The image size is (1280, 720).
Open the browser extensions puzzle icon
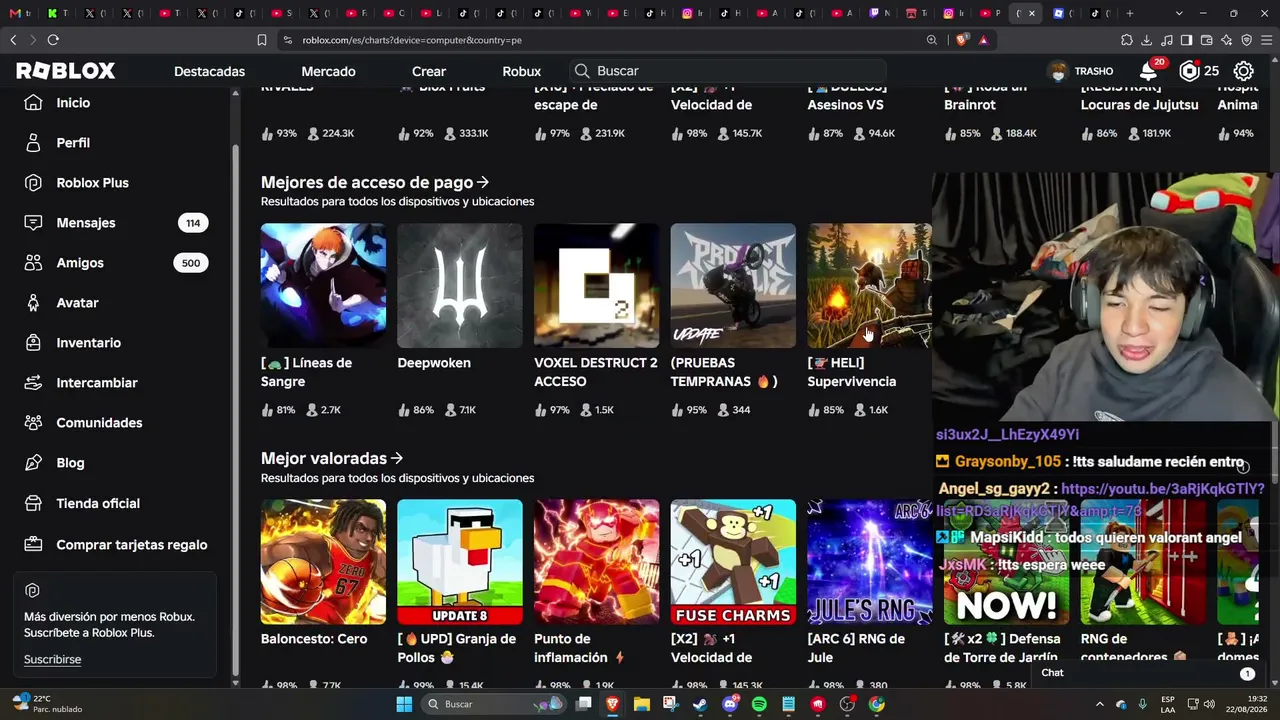[x=1127, y=40]
